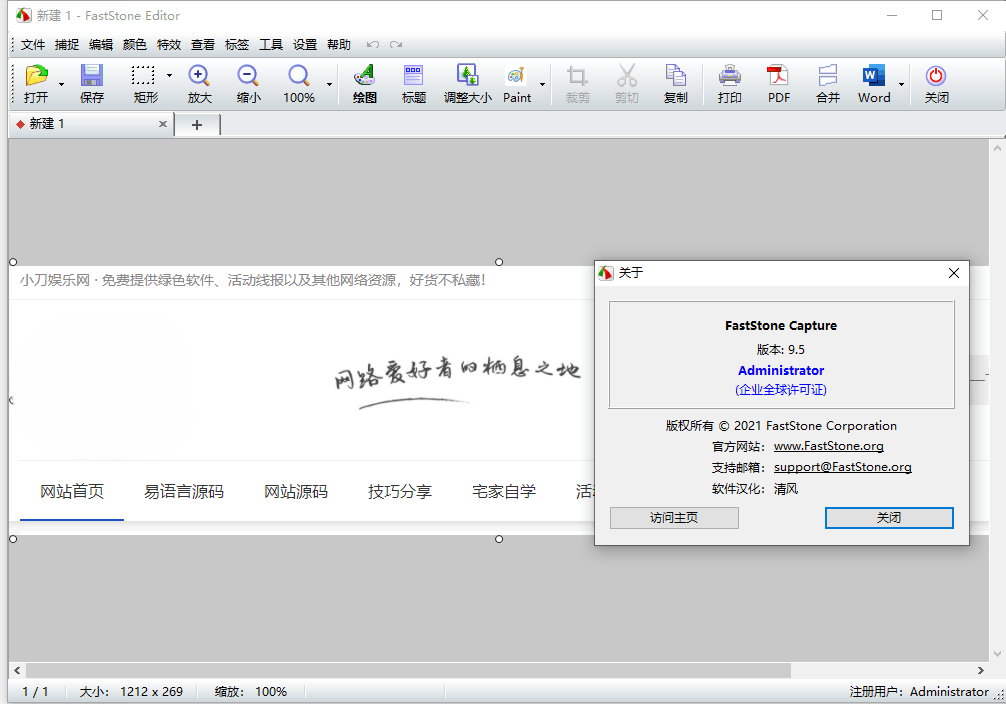This screenshot has height=704, width=1006.
Task: Click the redo arrow in menu bar
Action: tap(396, 44)
